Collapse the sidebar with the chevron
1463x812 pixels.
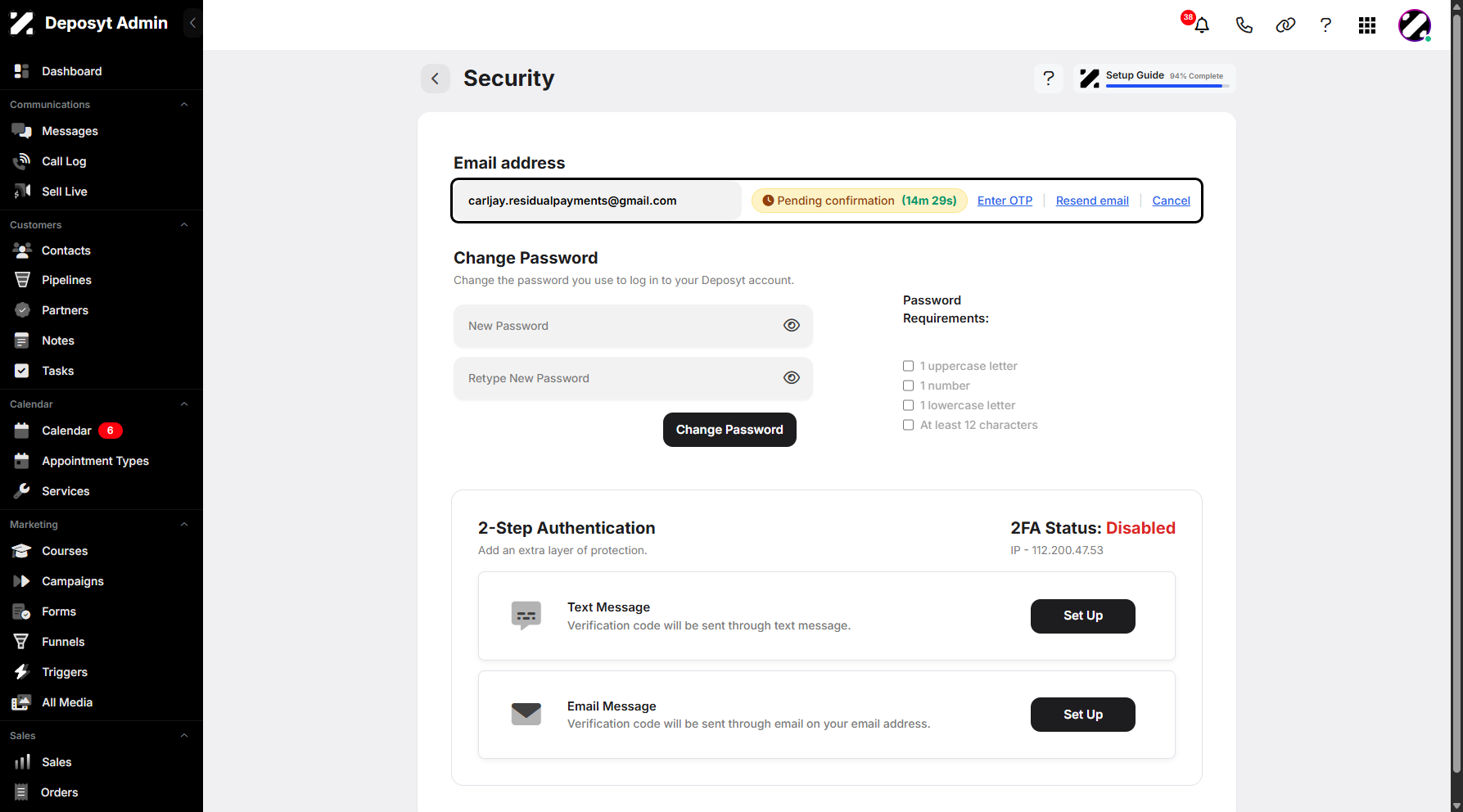[x=192, y=23]
